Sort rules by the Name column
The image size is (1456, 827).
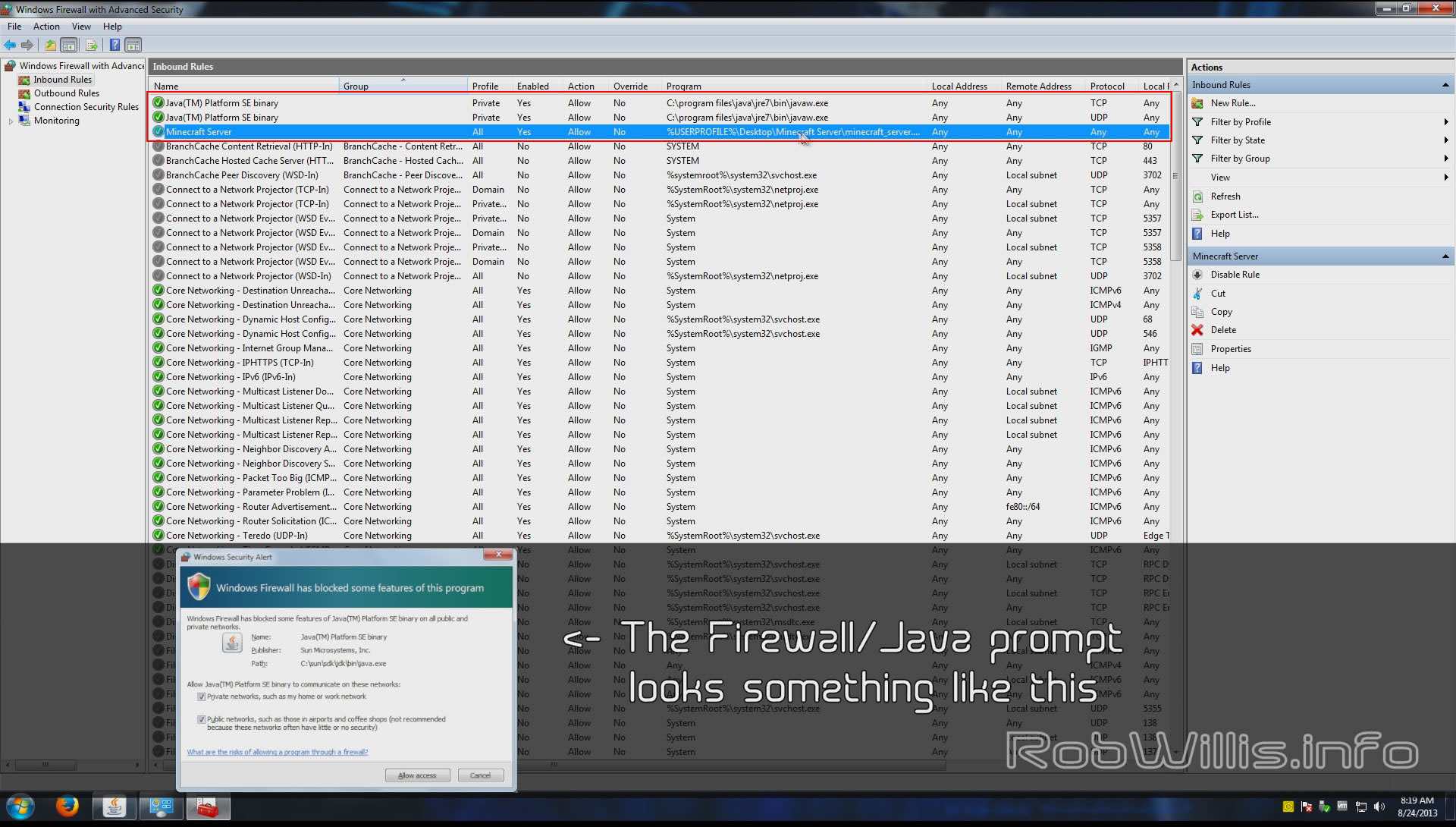[243, 86]
